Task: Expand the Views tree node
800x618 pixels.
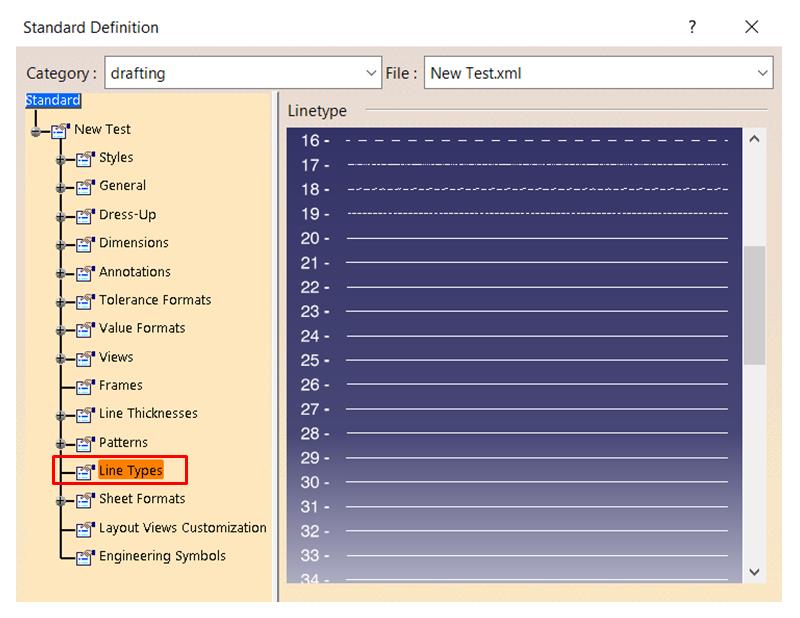Action: [62, 357]
